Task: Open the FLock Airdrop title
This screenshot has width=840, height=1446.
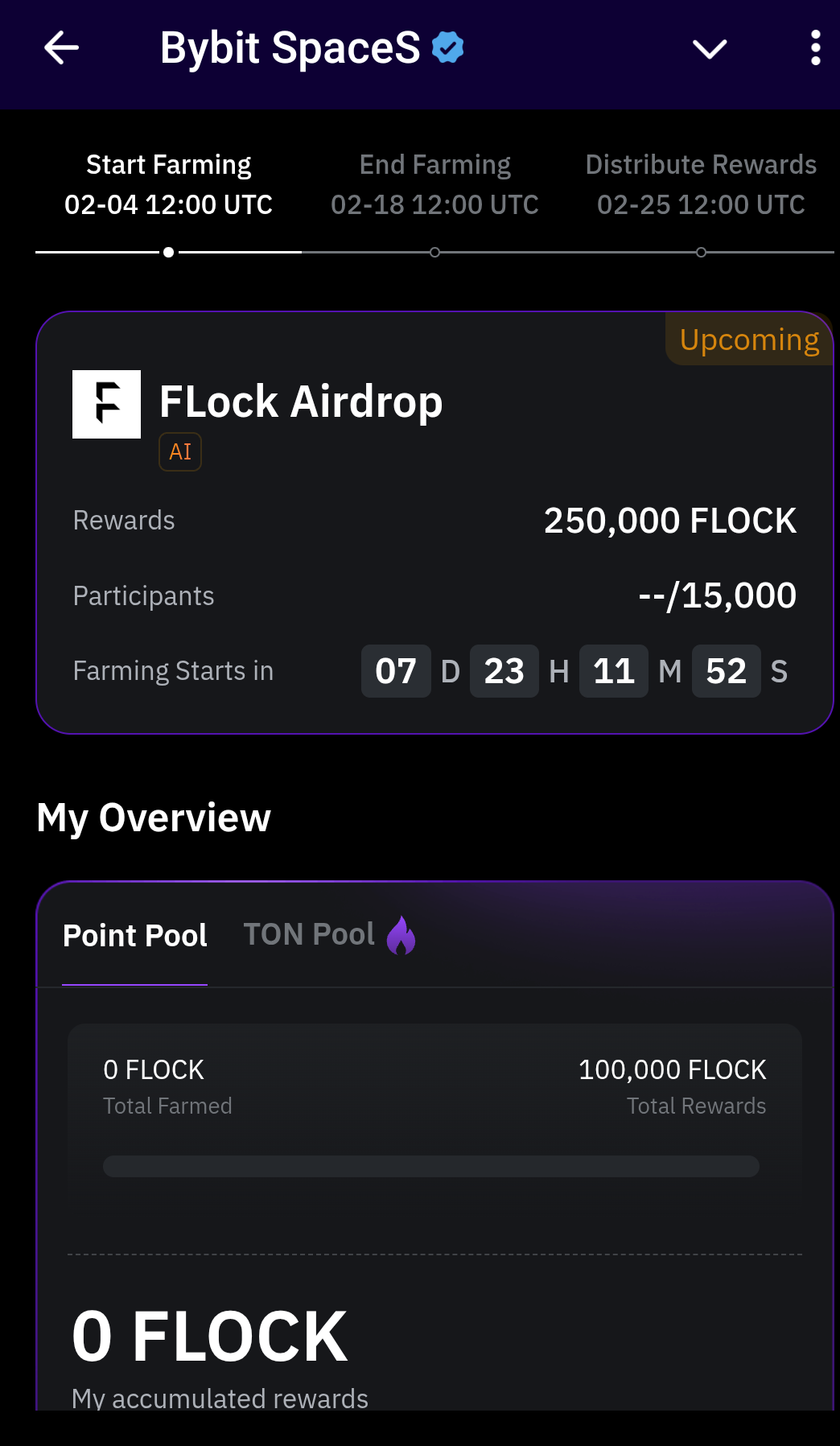Action: pos(301,402)
